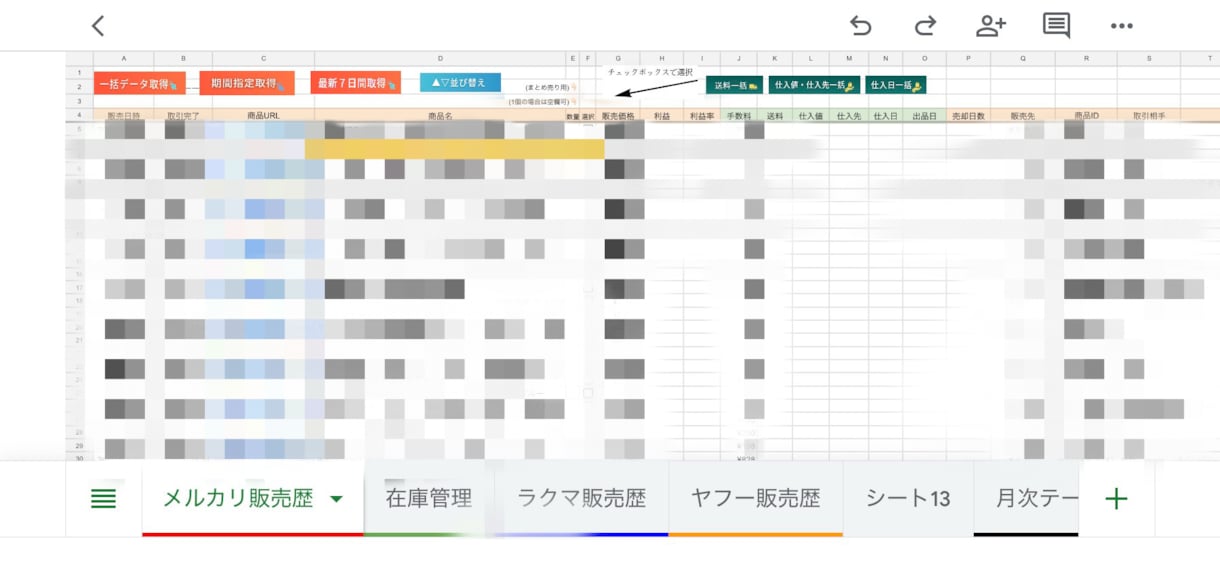Go back using the left chevron
1220x564 pixels.
[98, 26]
